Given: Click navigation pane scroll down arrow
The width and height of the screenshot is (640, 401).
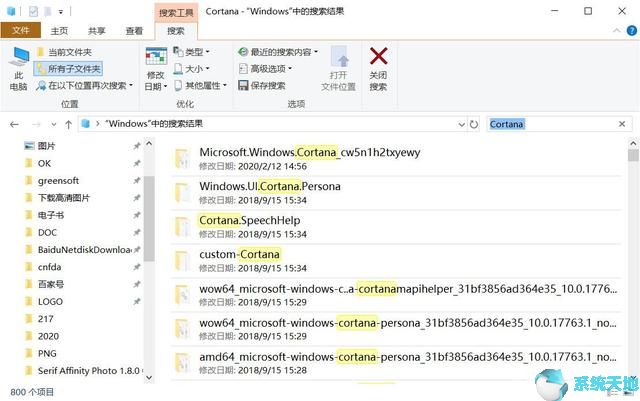Looking at the screenshot, I should (x=149, y=377).
